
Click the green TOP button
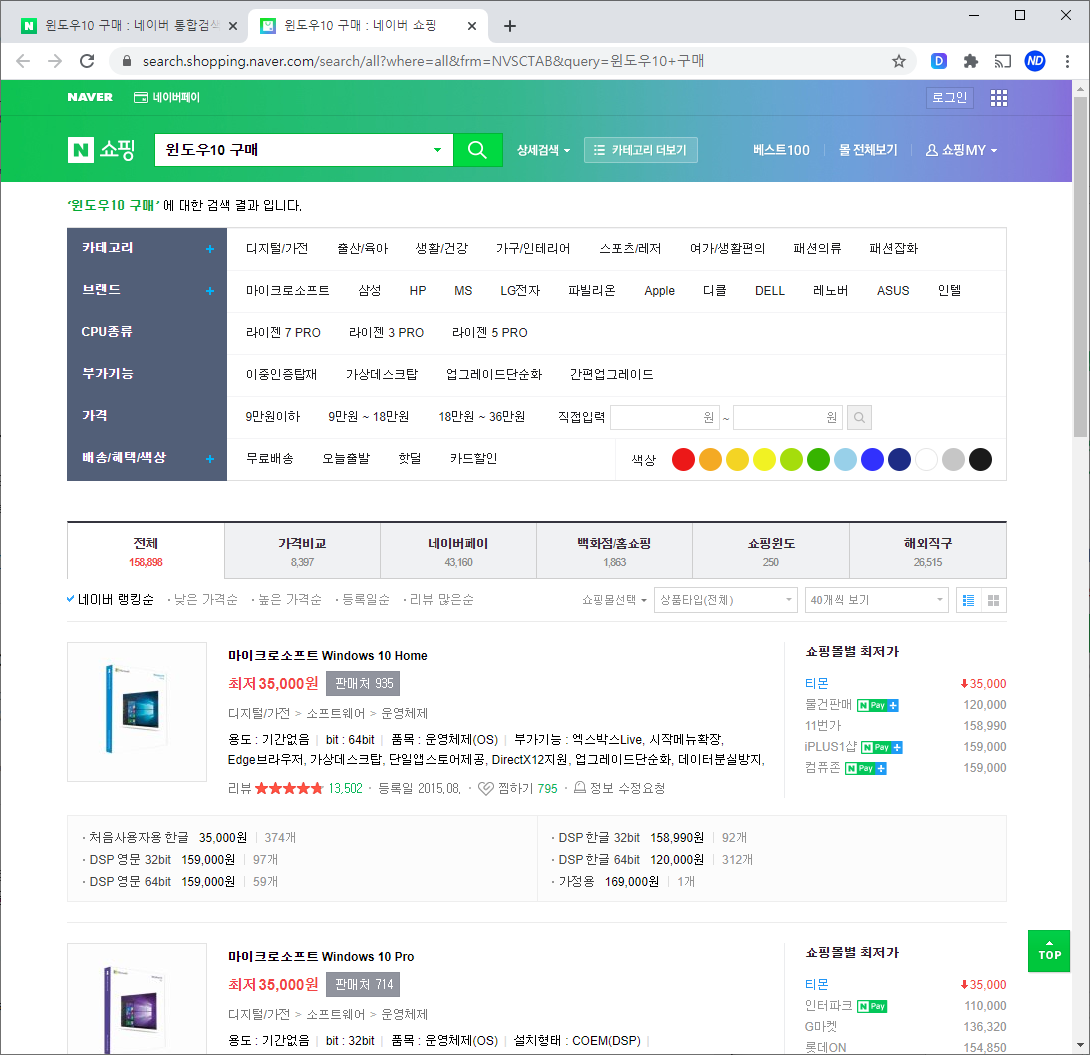(1049, 951)
